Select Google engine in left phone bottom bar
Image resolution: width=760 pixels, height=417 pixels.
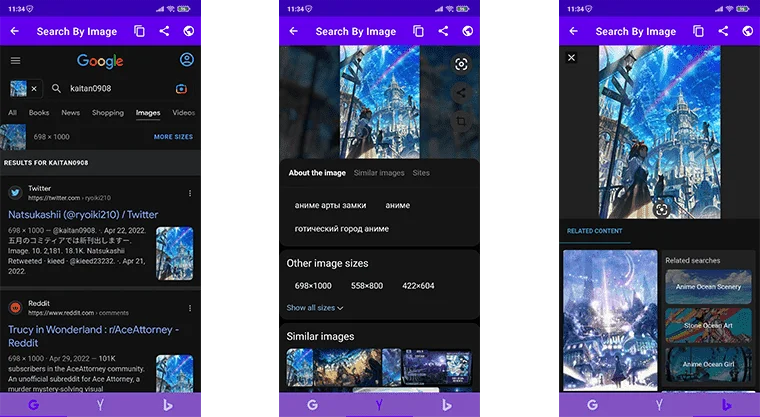[x=33, y=405]
